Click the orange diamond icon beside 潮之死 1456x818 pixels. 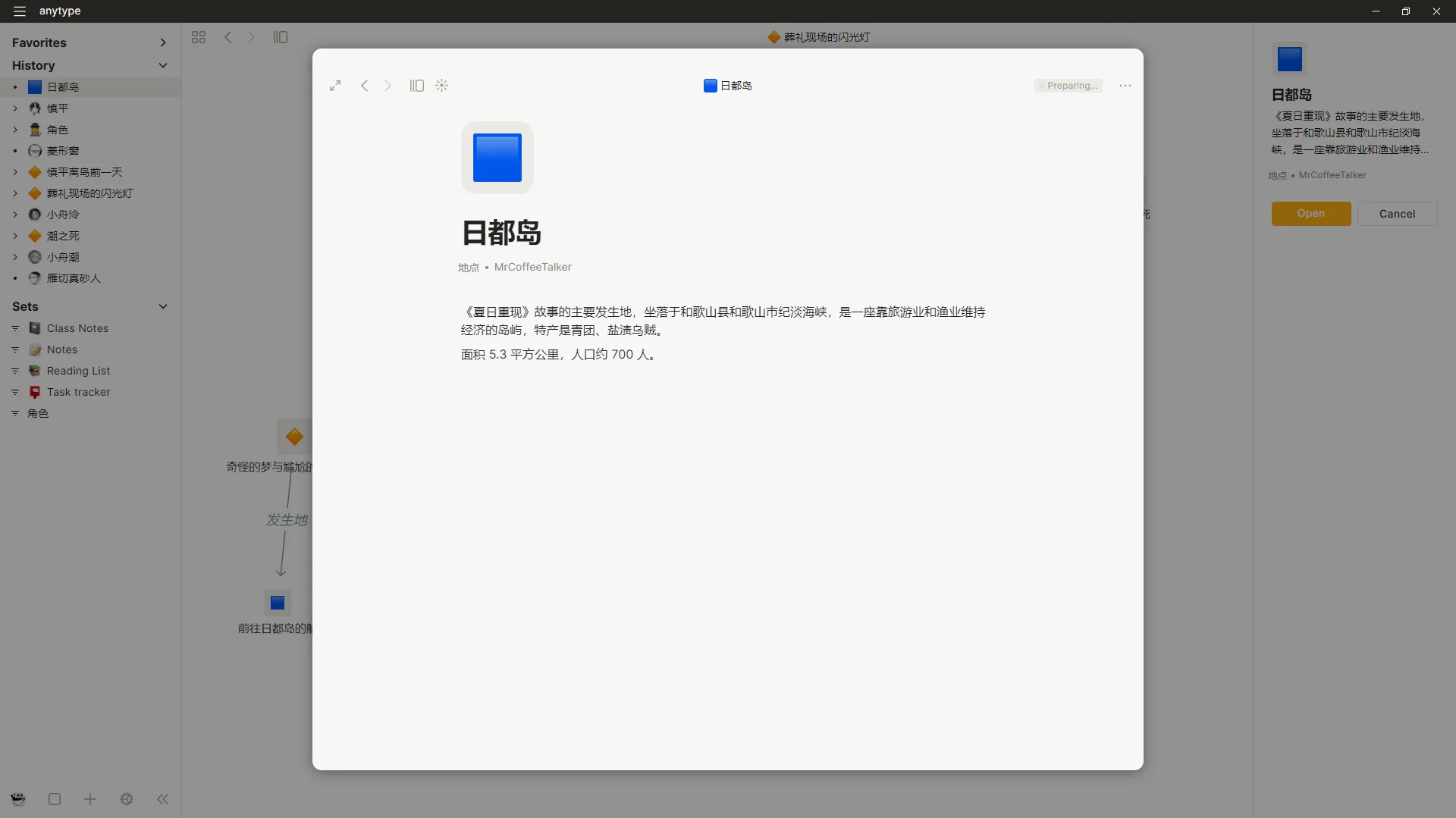point(35,236)
